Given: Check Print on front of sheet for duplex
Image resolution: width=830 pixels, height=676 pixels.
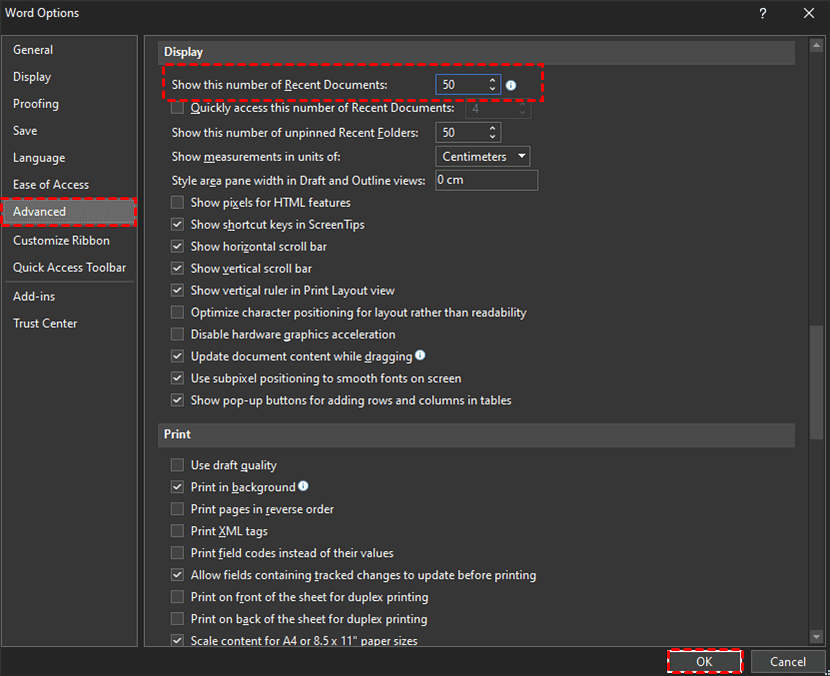Looking at the screenshot, I should (177, 597).
